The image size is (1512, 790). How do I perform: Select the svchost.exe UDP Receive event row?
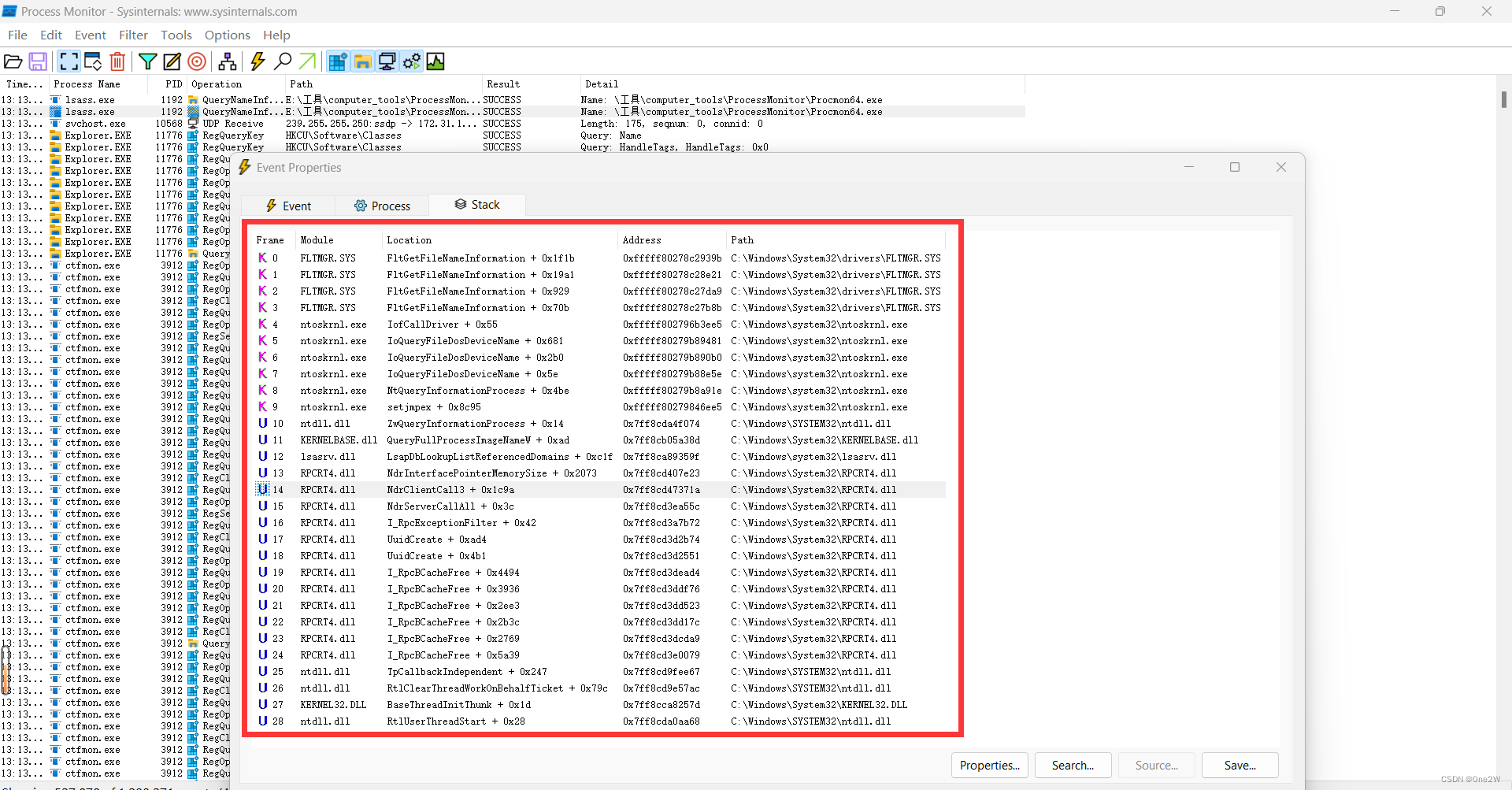tap(512, 124)
